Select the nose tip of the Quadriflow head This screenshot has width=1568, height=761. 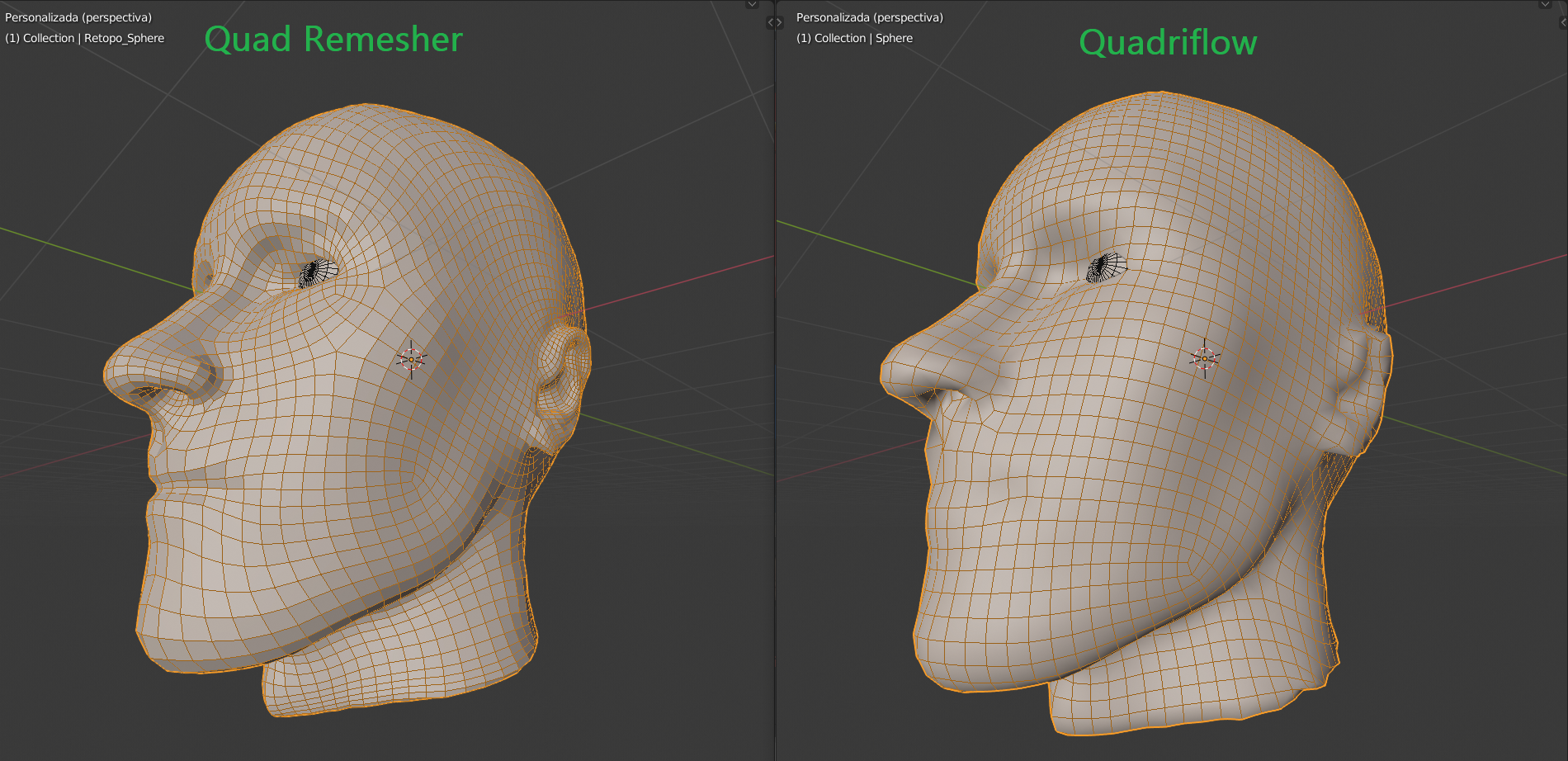pos(900,367)
